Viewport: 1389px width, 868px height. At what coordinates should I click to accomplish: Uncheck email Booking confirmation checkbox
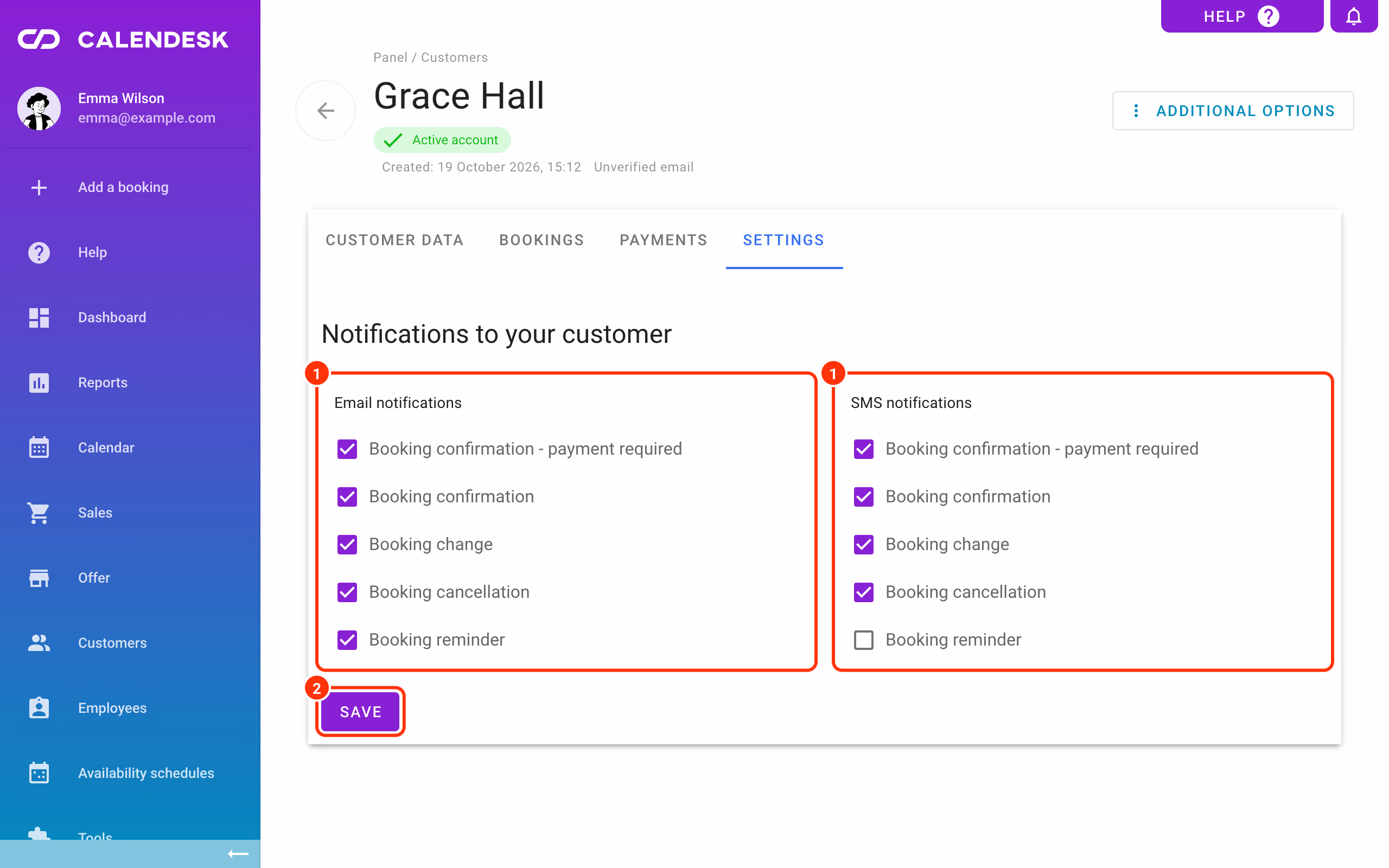[347, 496]
